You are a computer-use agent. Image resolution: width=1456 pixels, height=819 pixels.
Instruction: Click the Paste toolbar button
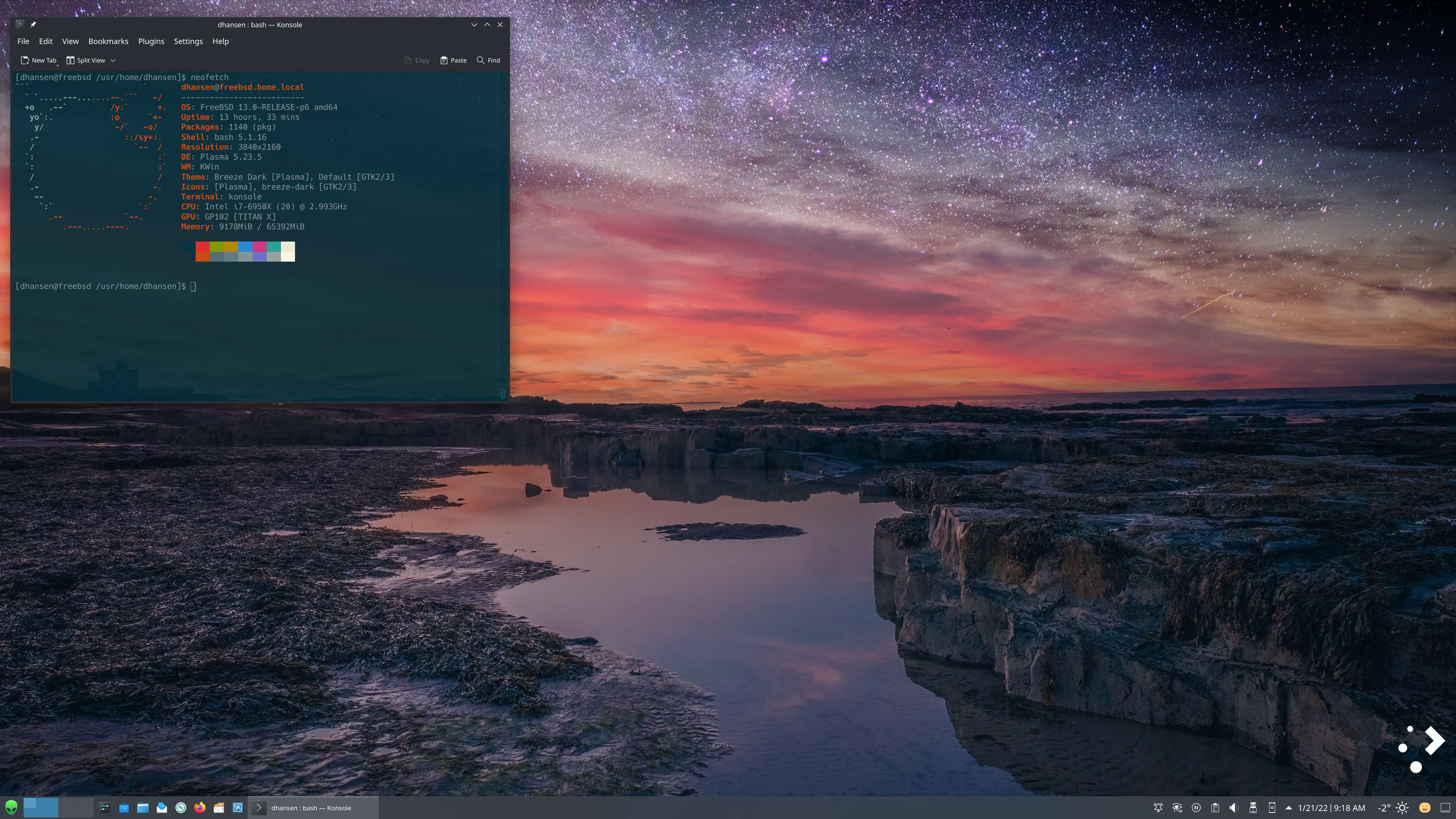click(x=453, y=61)
